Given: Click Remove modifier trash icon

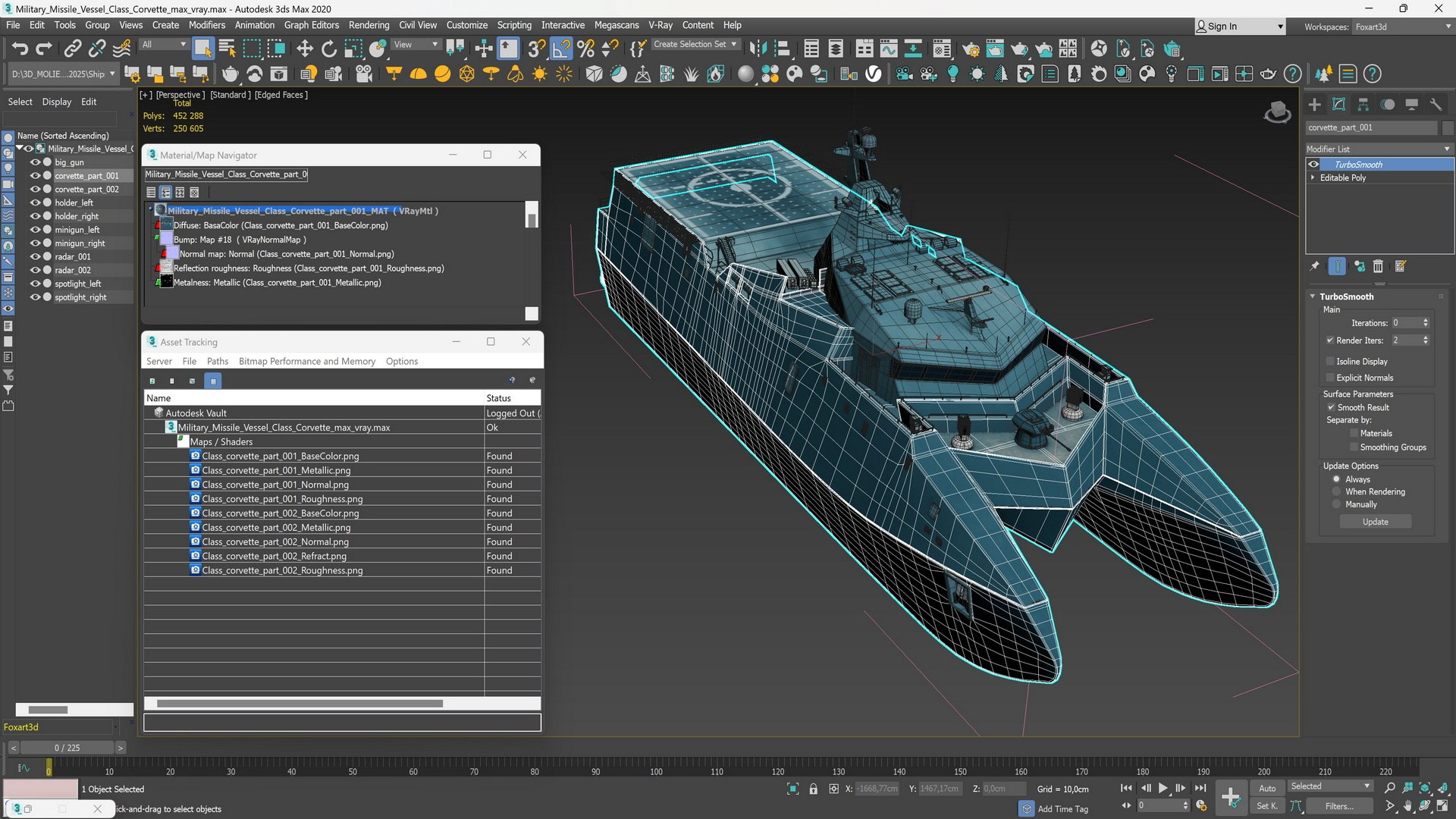Looking at the screenshot, I should click(1378, 266).
